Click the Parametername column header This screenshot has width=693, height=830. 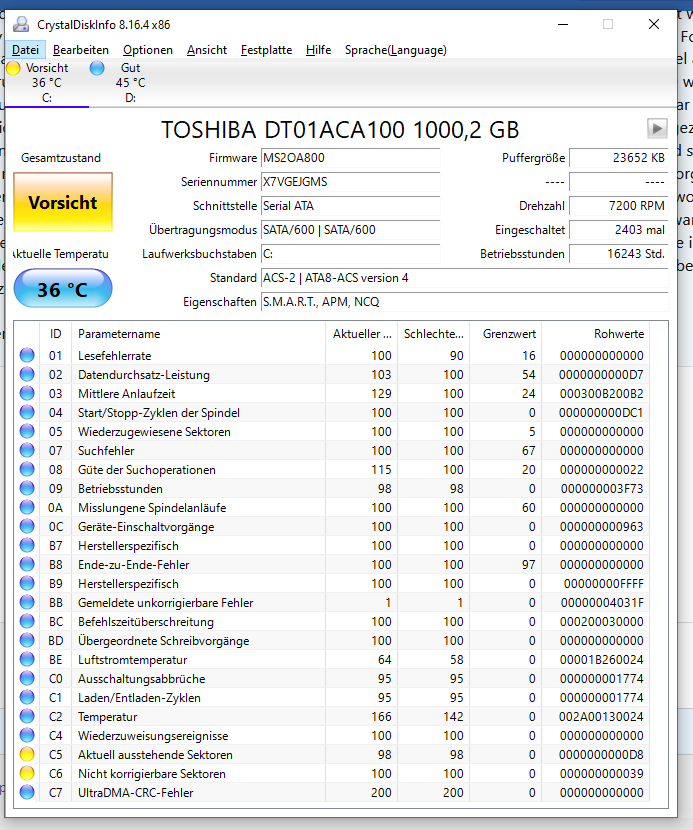[x=198, y=334]
